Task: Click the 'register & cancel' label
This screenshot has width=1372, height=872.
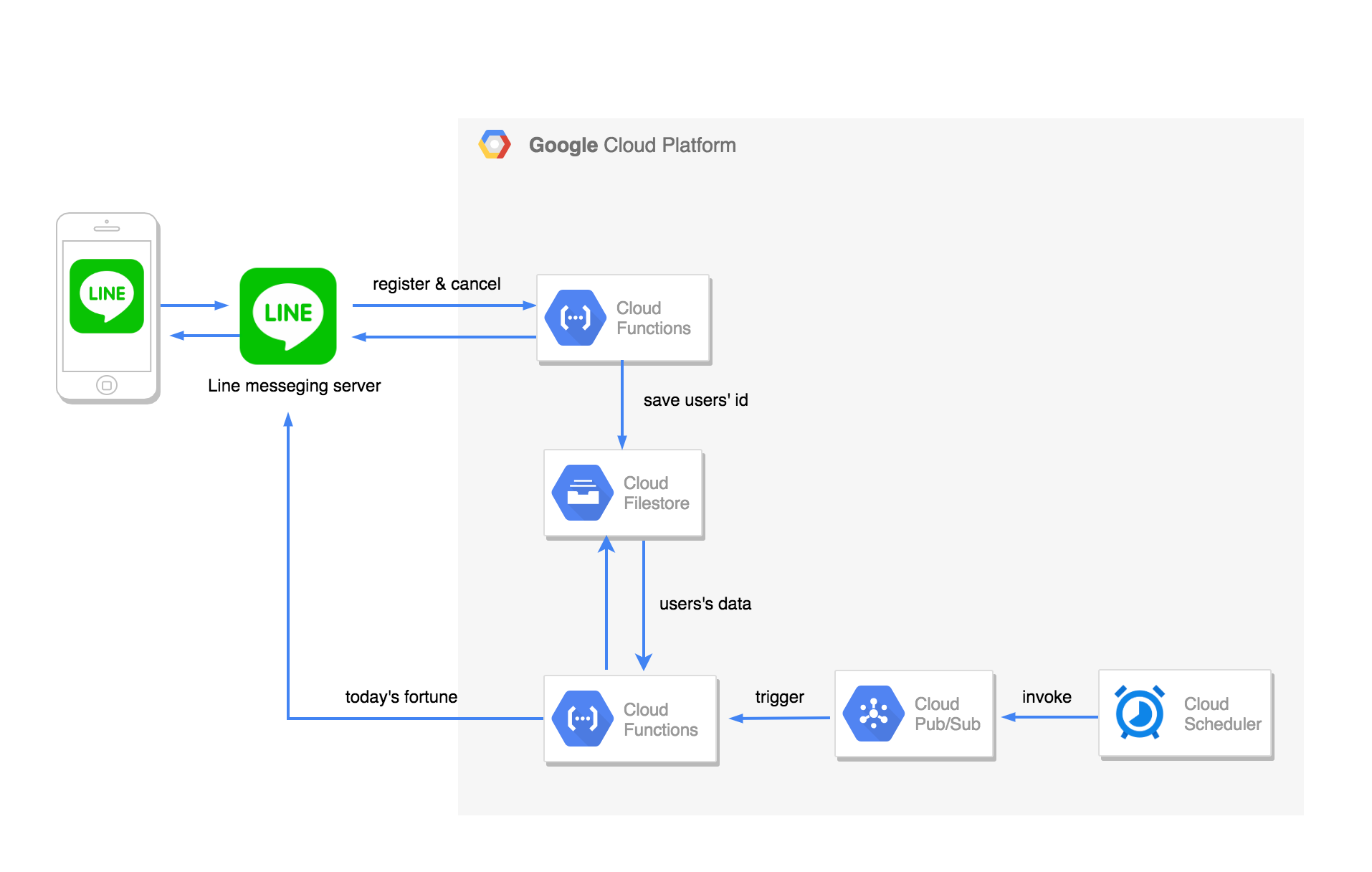Action: (437, 284)
